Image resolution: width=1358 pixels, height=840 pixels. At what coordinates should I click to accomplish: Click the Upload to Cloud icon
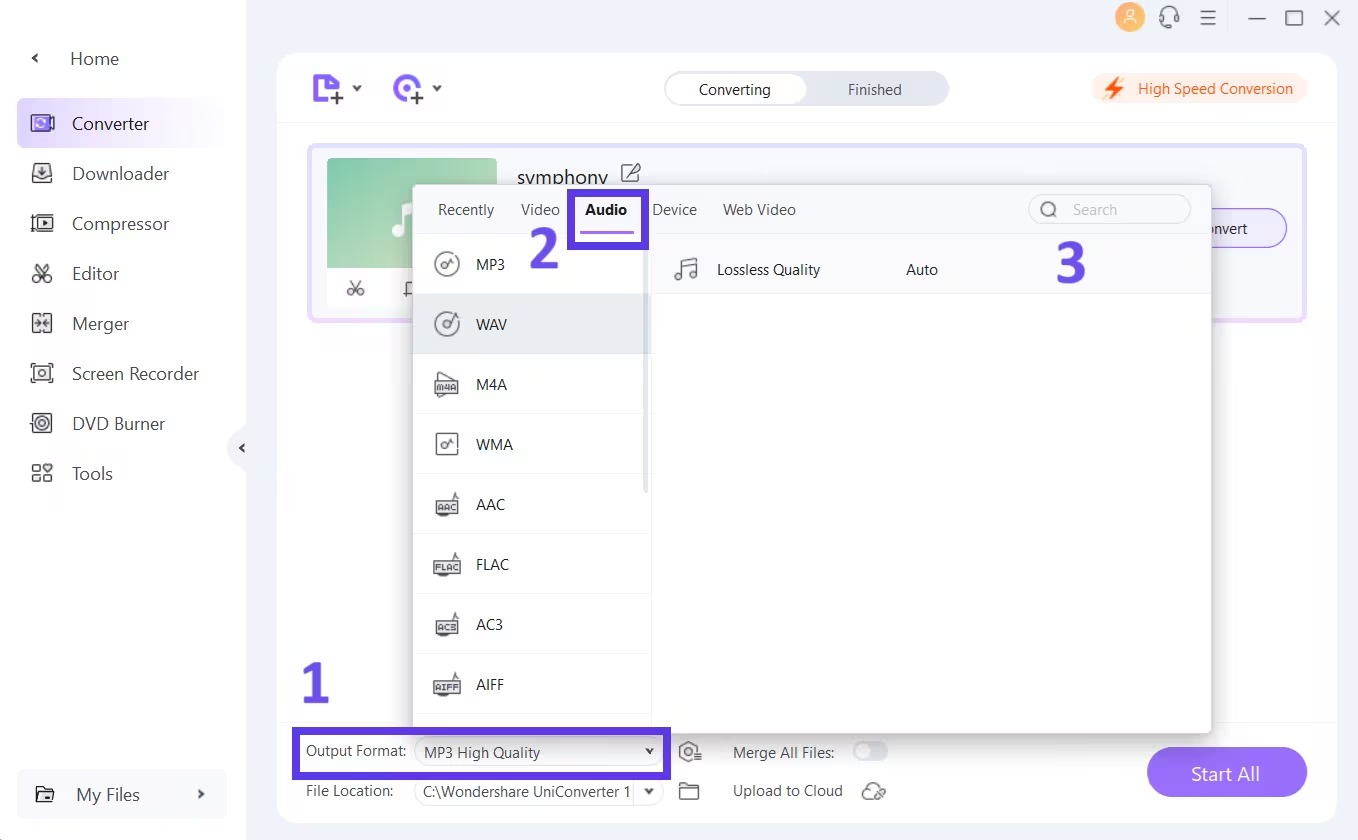point(874,791)
